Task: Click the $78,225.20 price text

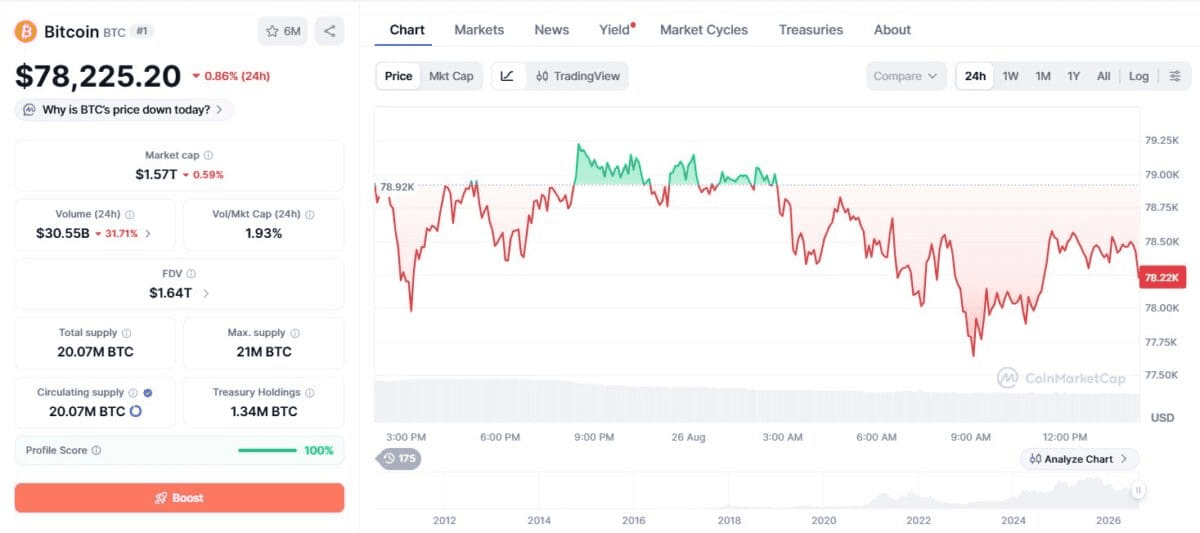Action: 98,76
